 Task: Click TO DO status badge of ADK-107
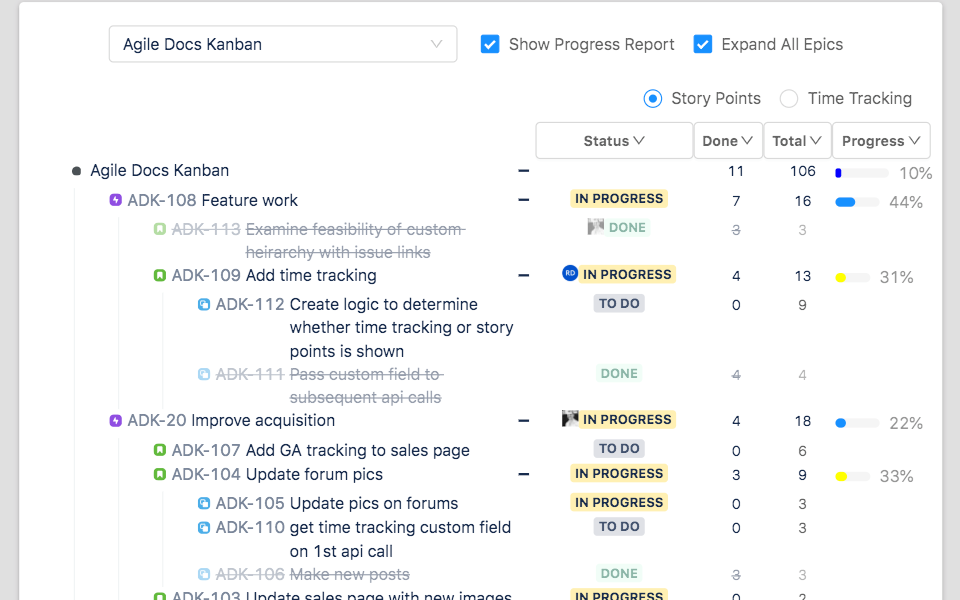[x=619, y=449]
